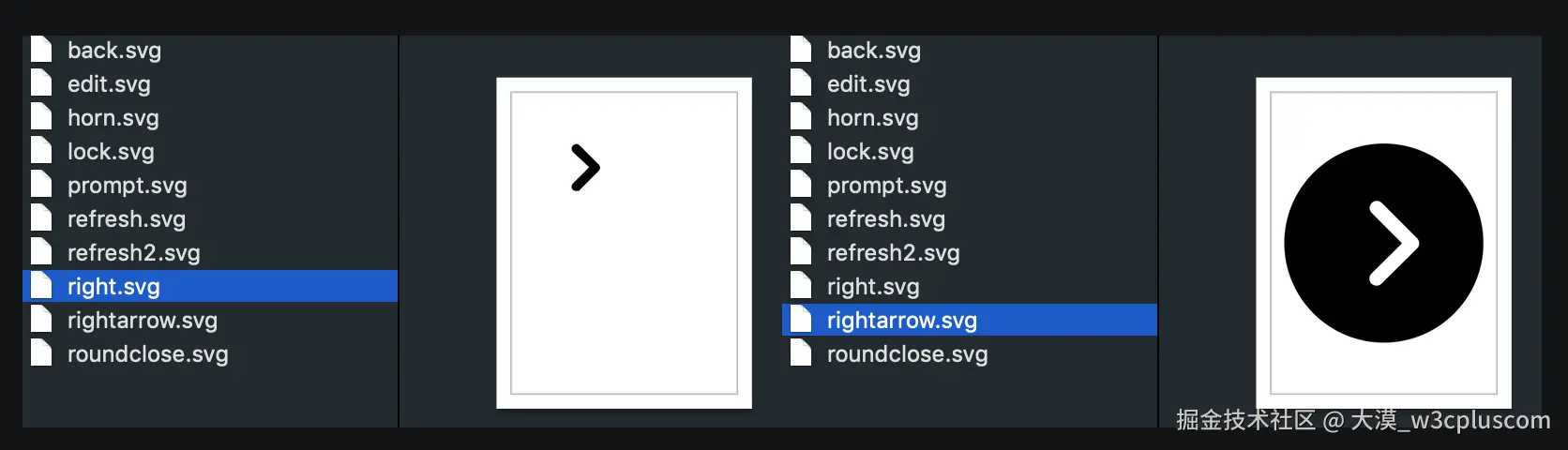Select unhighlighted rightarrow.svg below selected right.svg
This screenshot has height=450, width=1568.
(142, 321)
